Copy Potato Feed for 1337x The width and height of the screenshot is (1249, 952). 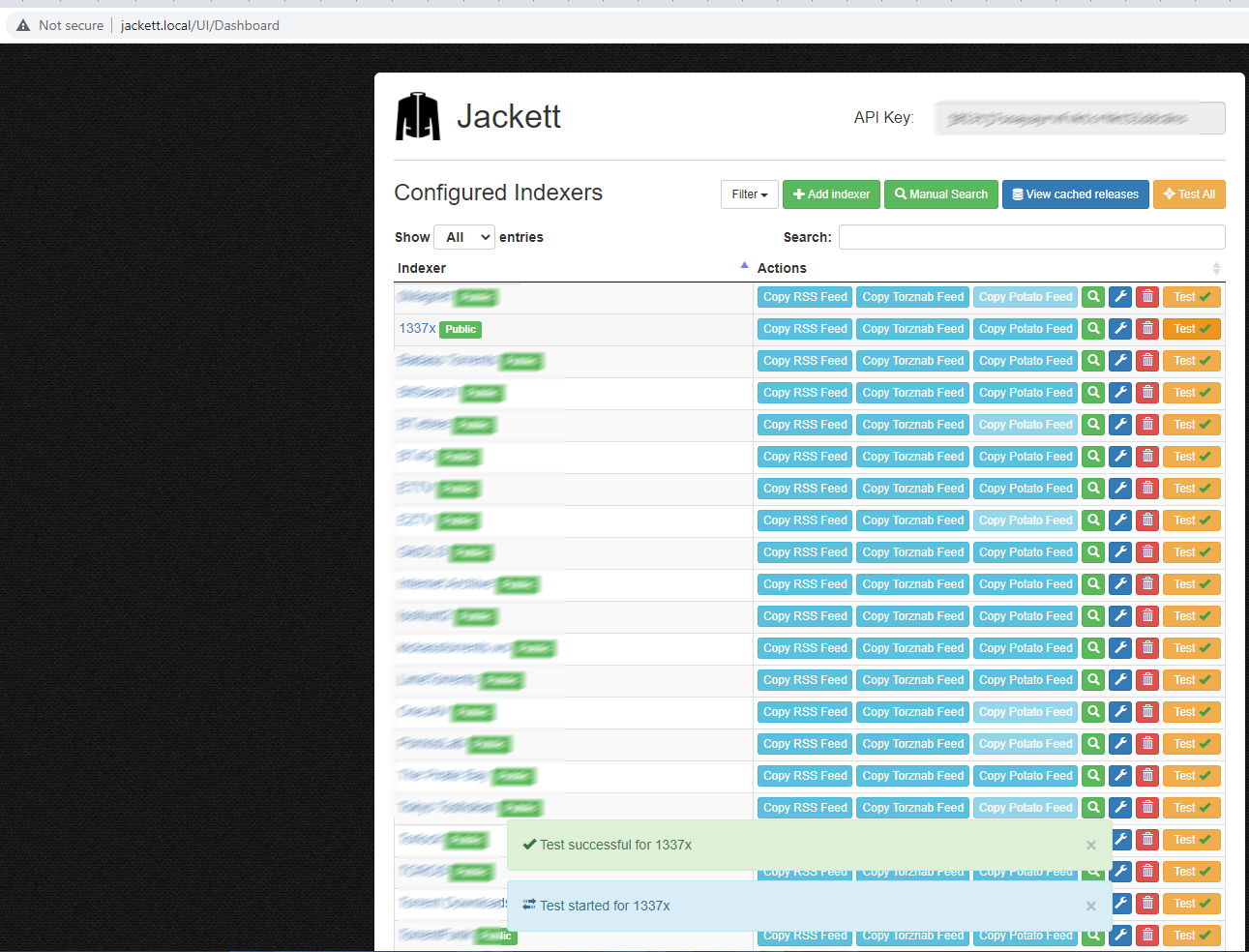click(x=1026, y=329)
